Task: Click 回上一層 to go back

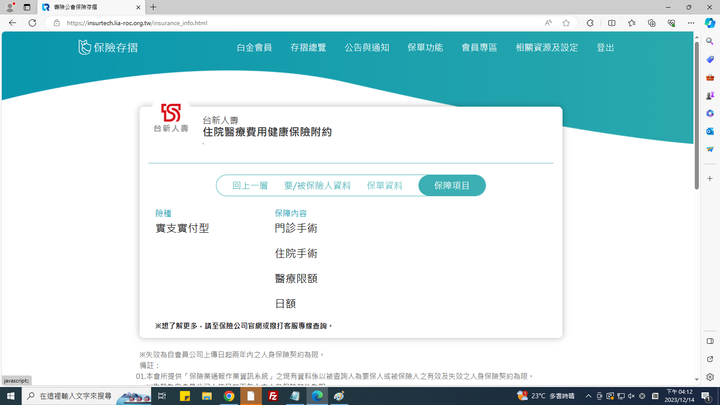Action: tap(250, 186)
